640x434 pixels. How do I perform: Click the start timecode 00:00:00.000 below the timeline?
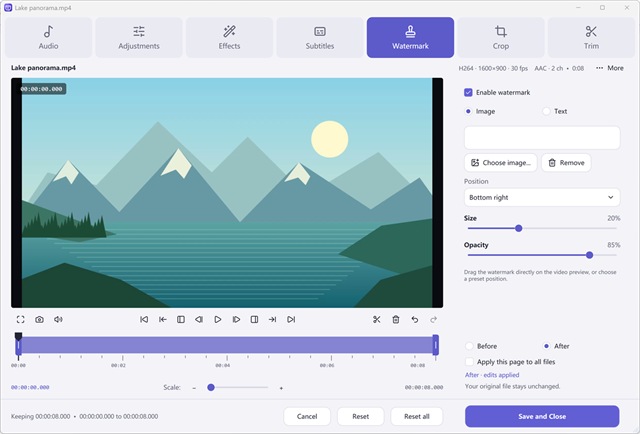(30, 387)
